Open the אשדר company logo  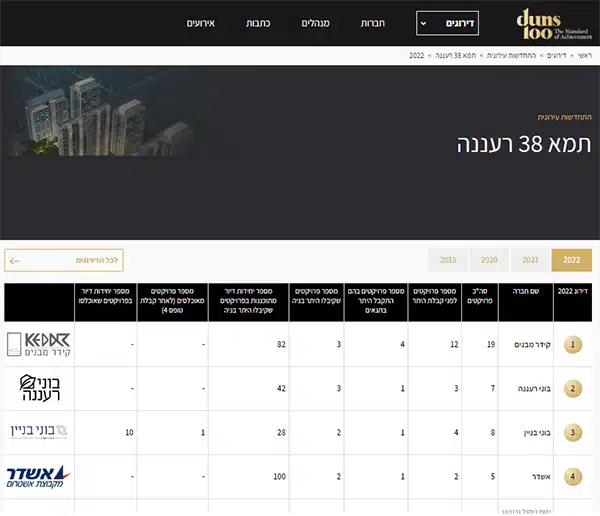pyautogui.click(x=38, y=477)
